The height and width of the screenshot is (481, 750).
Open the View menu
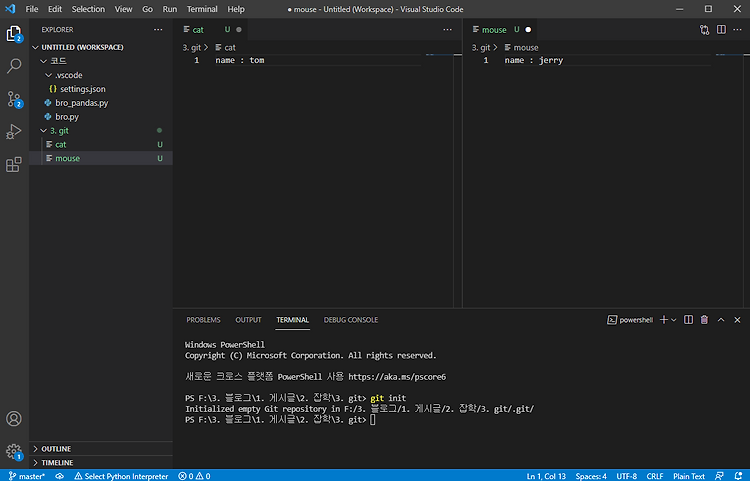pyautogui.click(x=123, y=9)
